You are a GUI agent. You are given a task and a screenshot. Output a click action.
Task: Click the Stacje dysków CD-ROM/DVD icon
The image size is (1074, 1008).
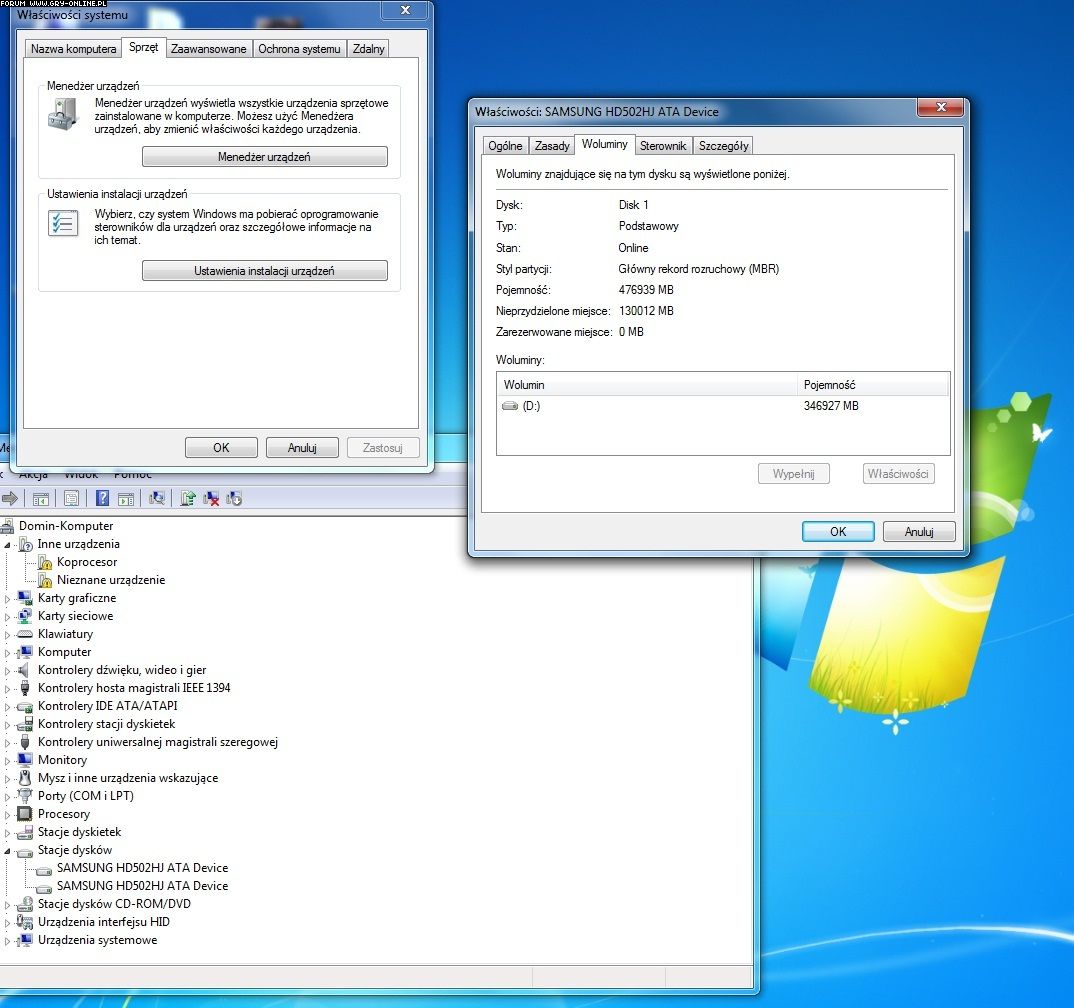coord(25,904)
